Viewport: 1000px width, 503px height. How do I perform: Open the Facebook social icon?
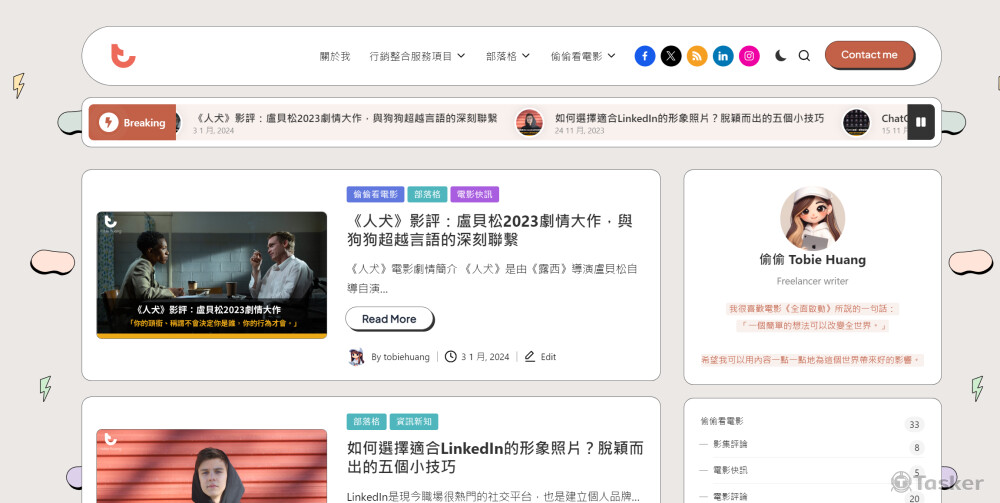pos(645,56)
